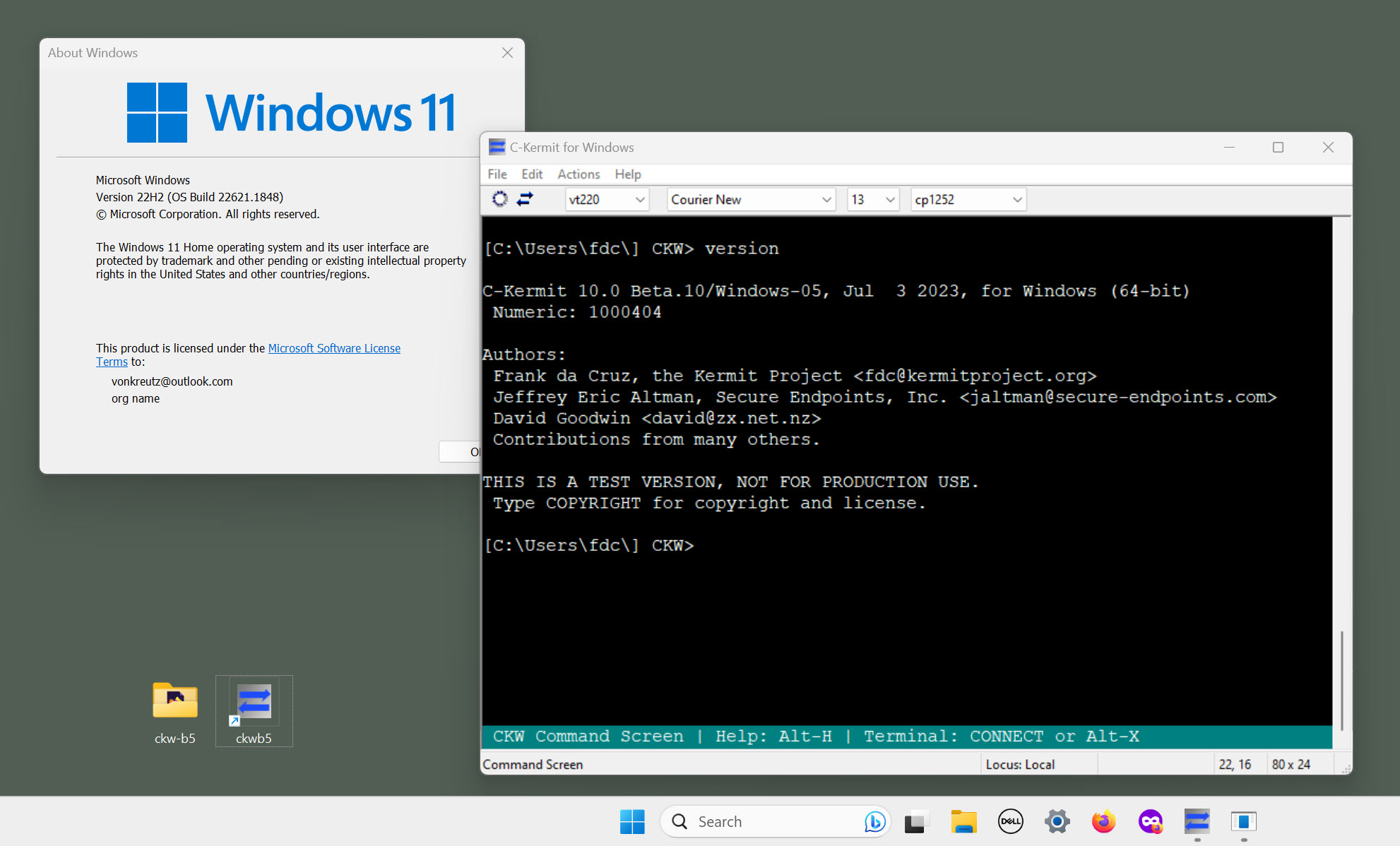The width and height of the screenshot is (1400, 846).
Task: Click the Locus: Local status bar entry
Action: click(1020, 764)
